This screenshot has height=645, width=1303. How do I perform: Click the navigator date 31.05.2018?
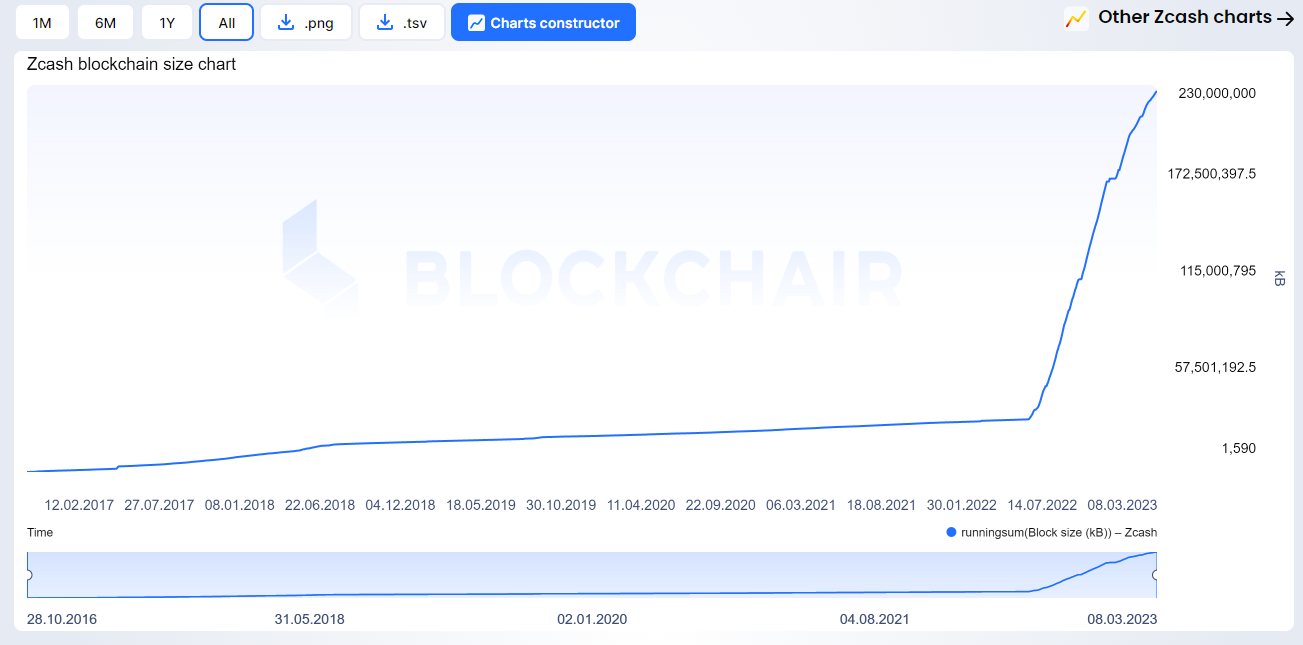pyautogui.click(x=309, y=619)
